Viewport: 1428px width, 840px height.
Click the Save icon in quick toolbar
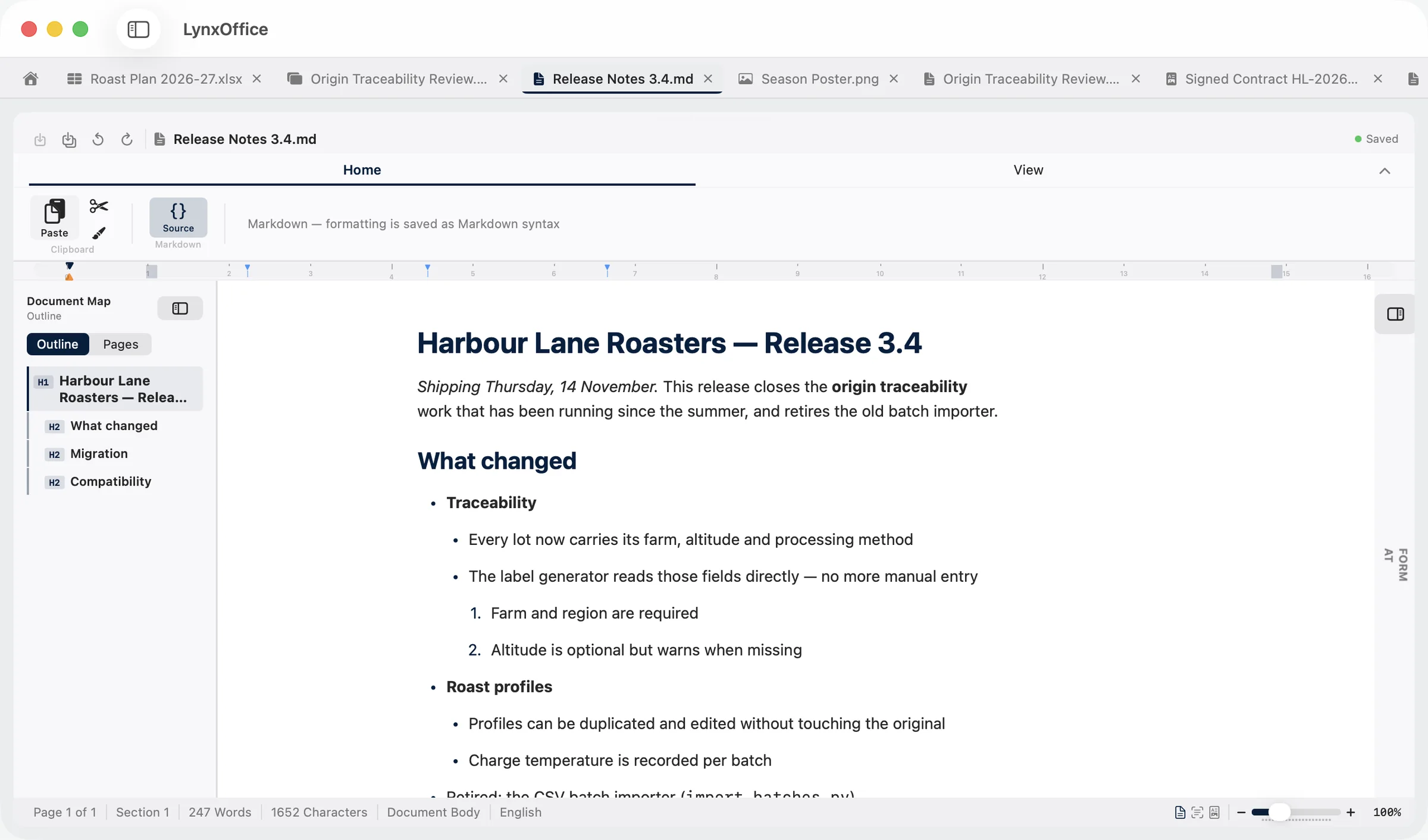[x=40, y=139]
